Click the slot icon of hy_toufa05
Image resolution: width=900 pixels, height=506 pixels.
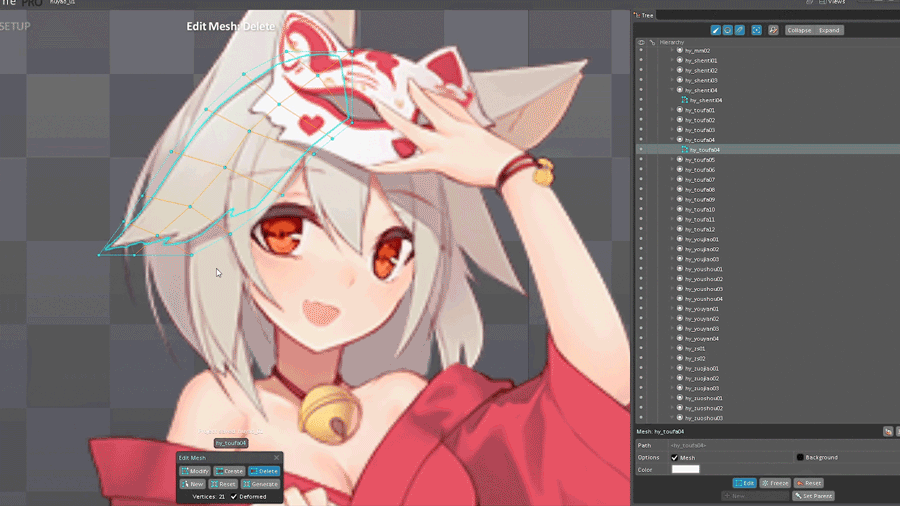[x=680, y=159]
